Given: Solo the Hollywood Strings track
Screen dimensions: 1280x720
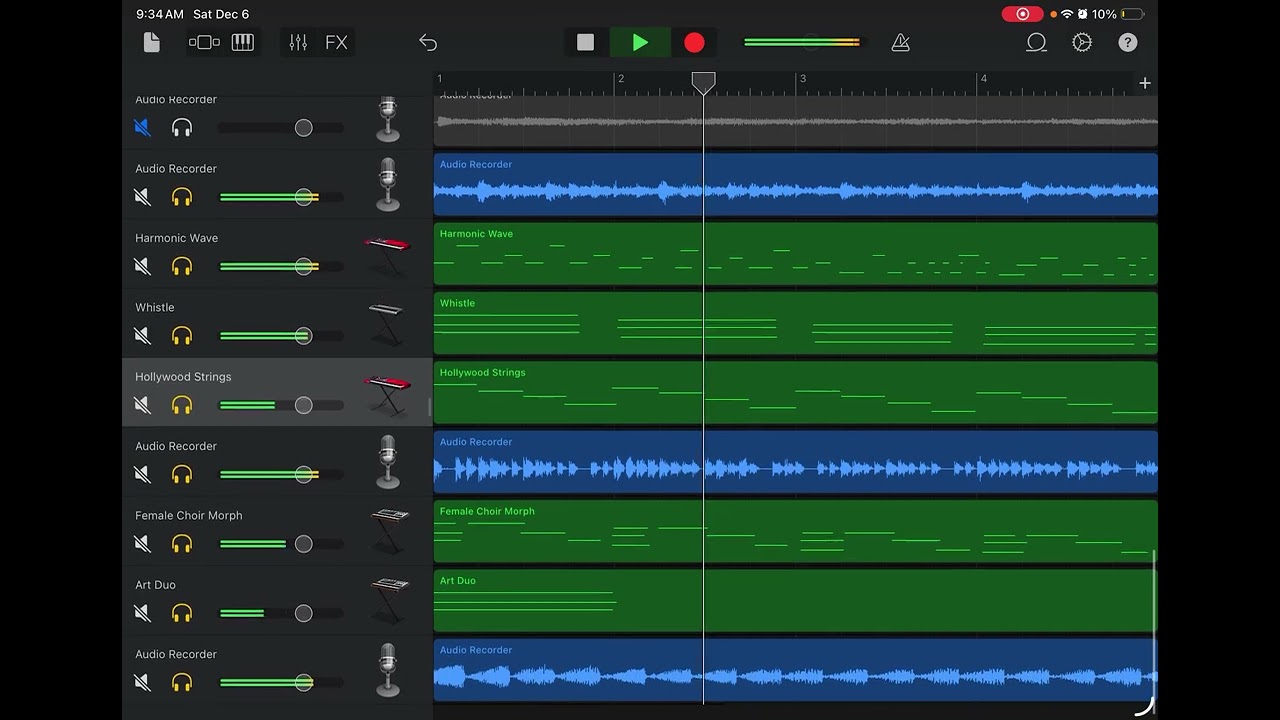Looking at the screenshot, I should coord(182,405).
